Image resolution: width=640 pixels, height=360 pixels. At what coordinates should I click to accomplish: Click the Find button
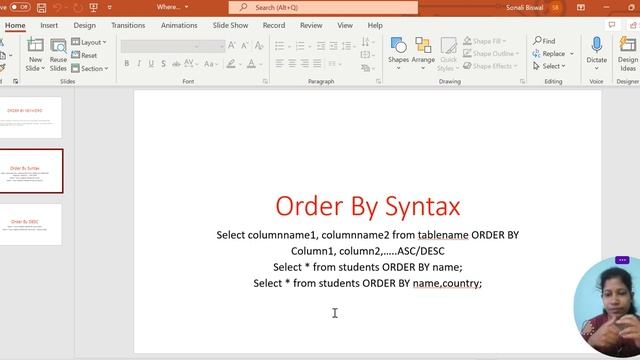[x=544, y=41]
